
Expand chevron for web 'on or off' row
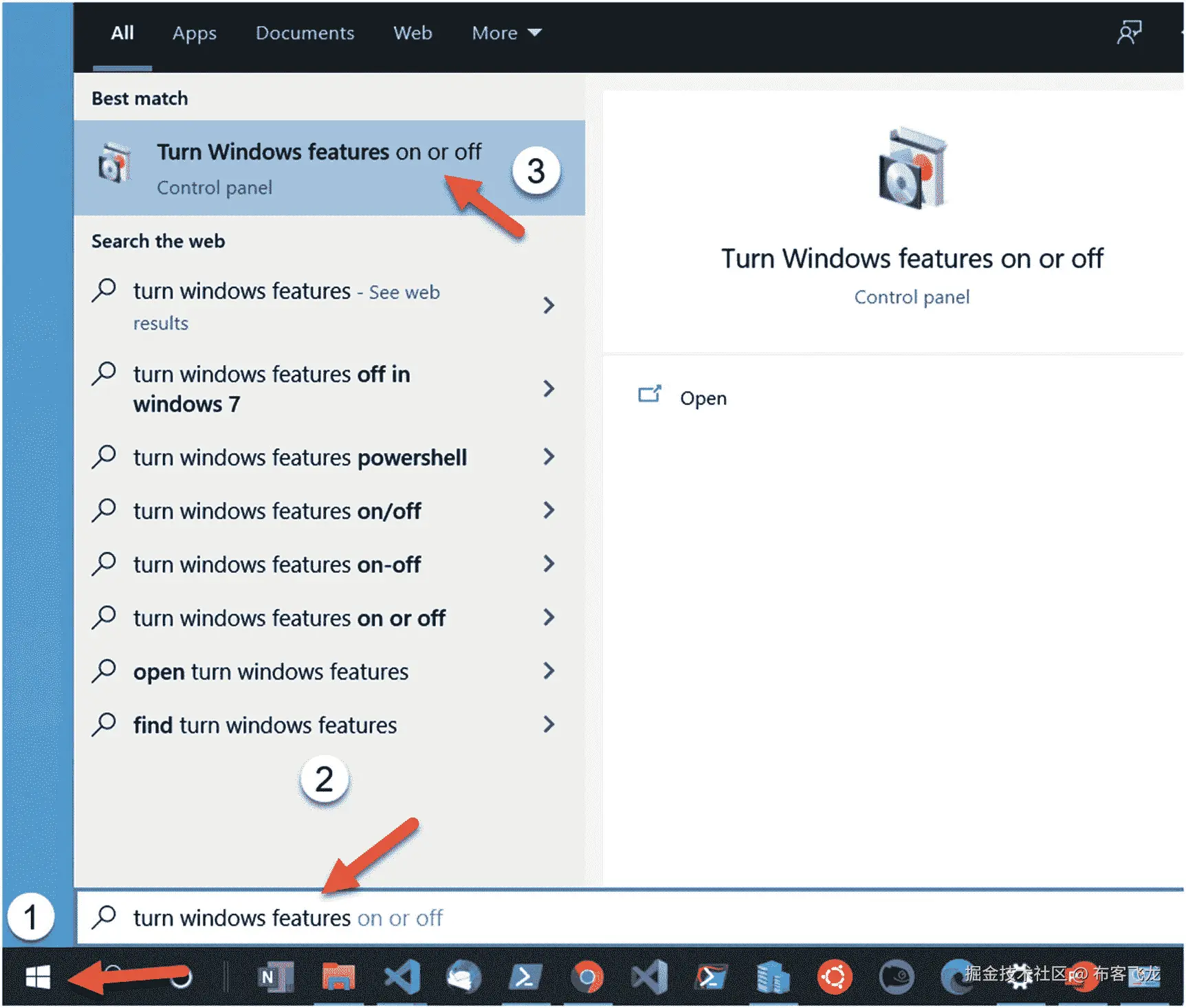coord(549,617)
